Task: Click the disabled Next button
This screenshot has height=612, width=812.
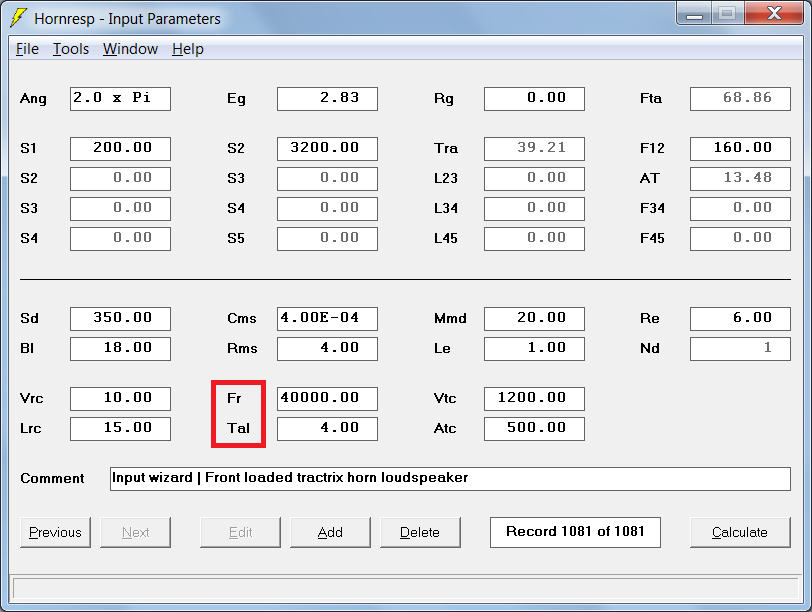Action: coord(135,532)
